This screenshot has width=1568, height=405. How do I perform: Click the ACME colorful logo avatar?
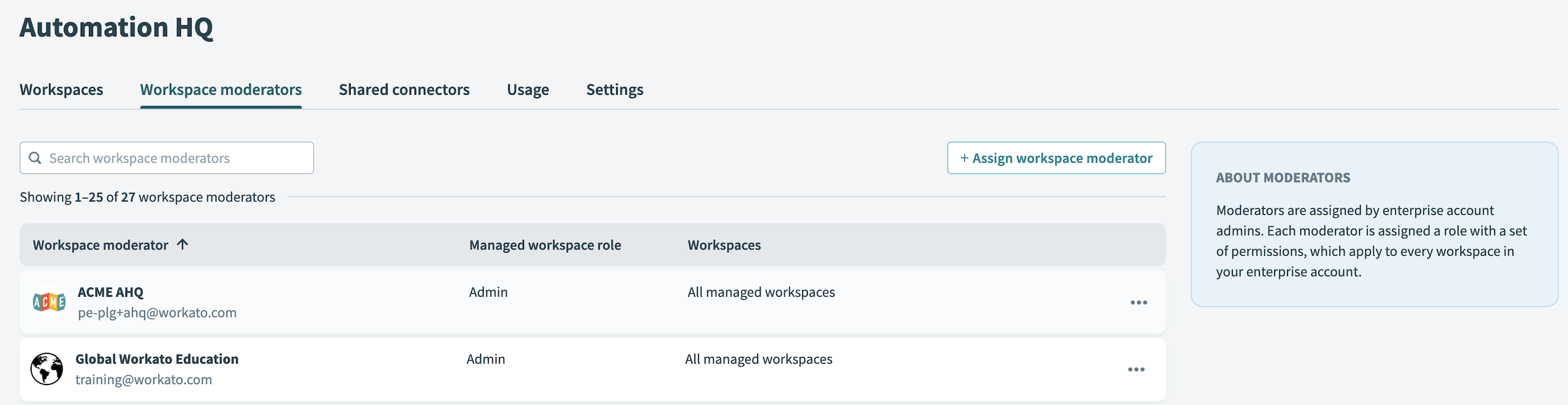49,301
